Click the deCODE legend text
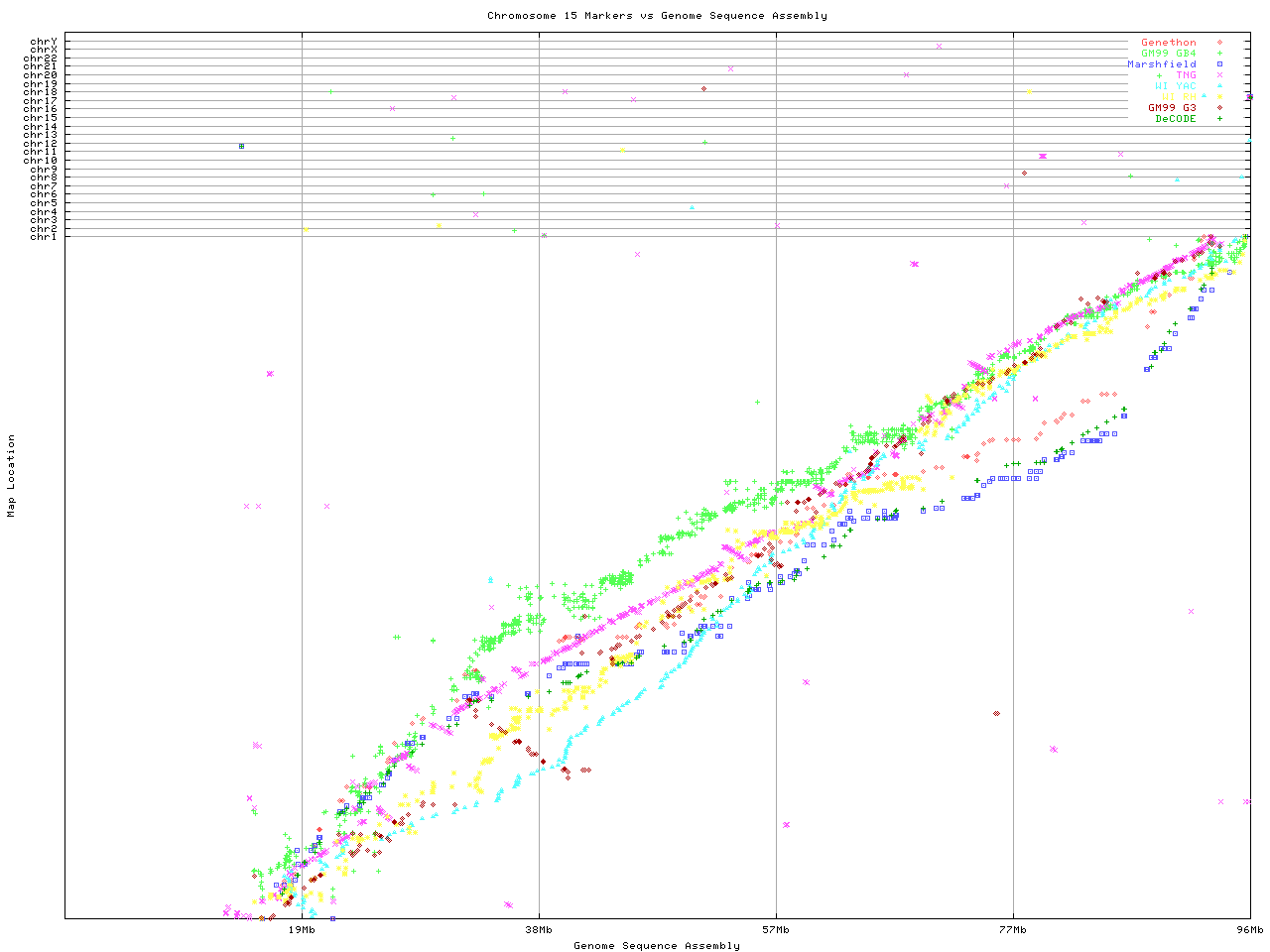This screenshot has height=952, width=1270. click(x=1176, y=119)
